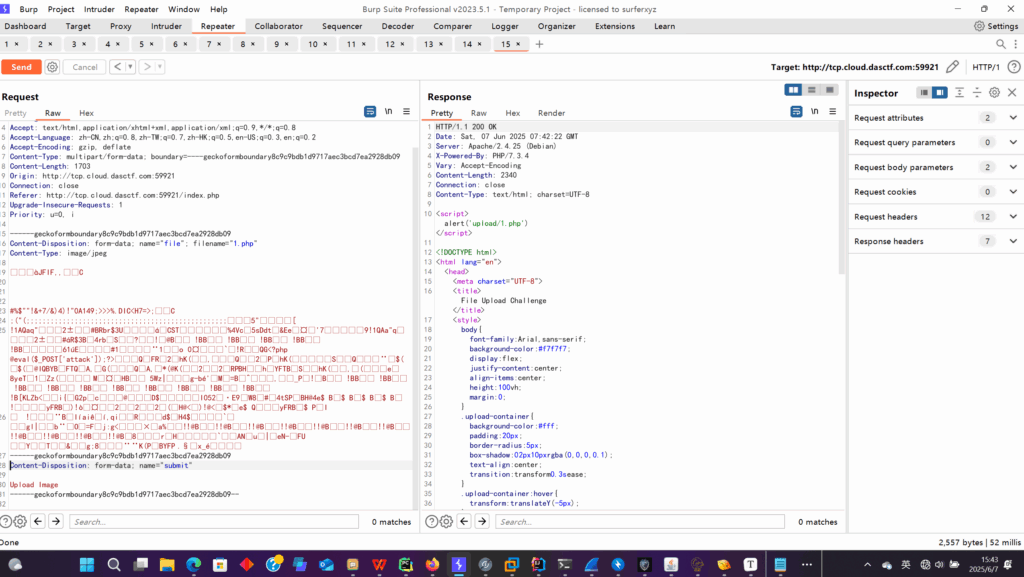Open Burp Settings
Viewport: 1024px width, 577px height.
(996, 26)
